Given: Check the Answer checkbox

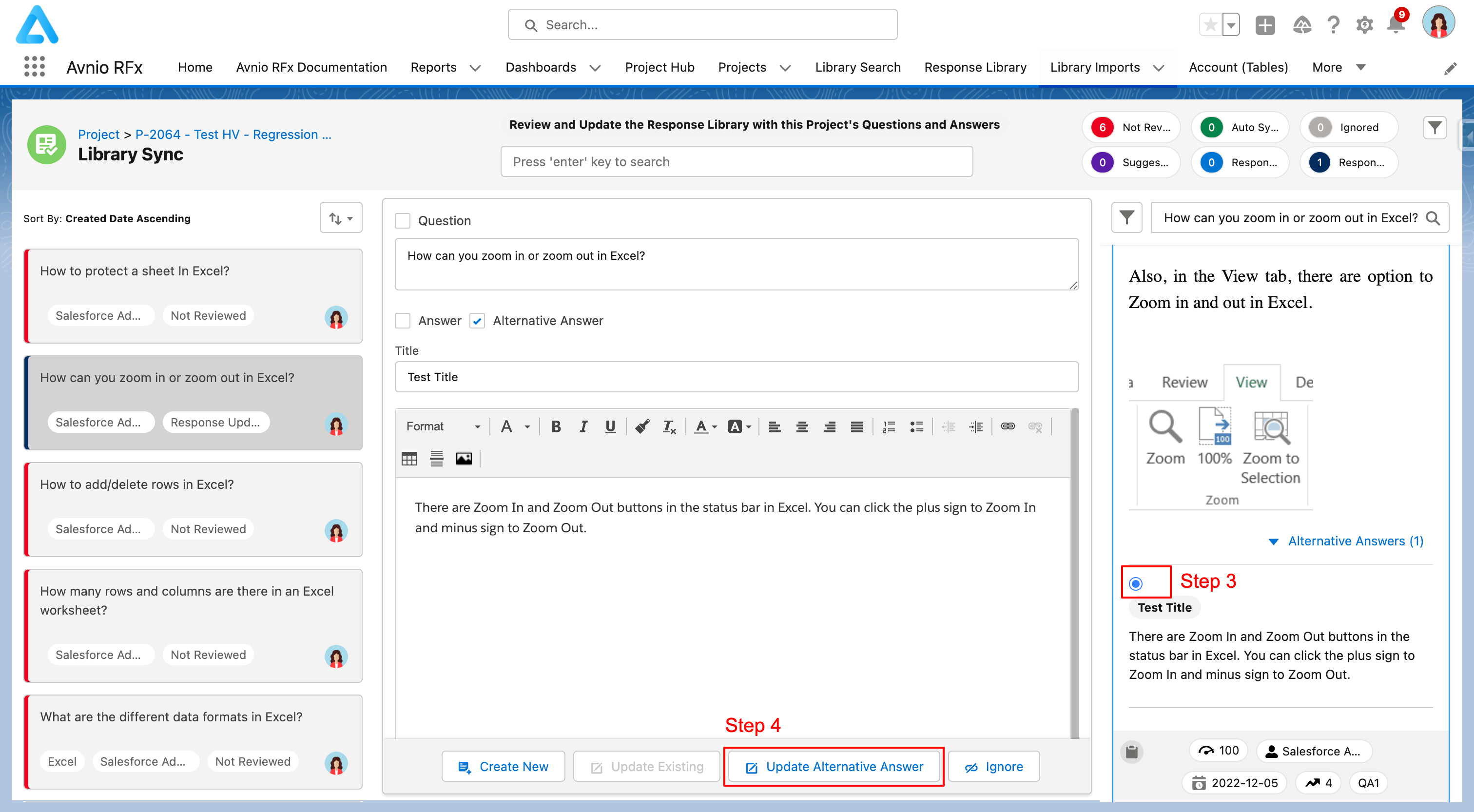Looking at the screenshot, I should coord(403,320).
